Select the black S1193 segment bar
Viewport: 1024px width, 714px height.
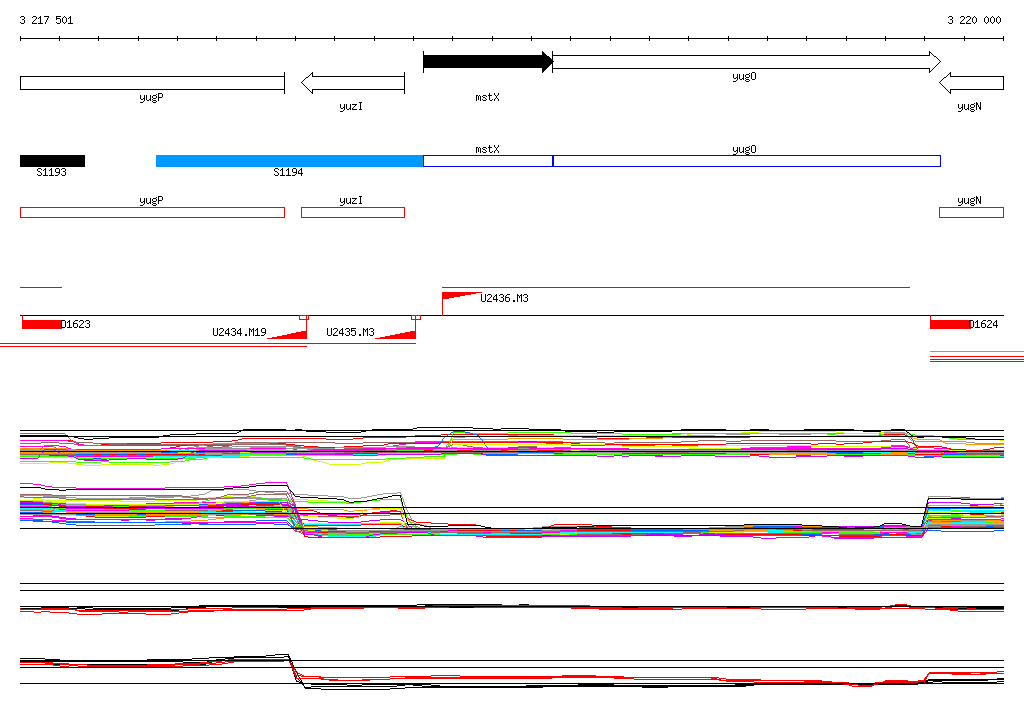(52, 161)
